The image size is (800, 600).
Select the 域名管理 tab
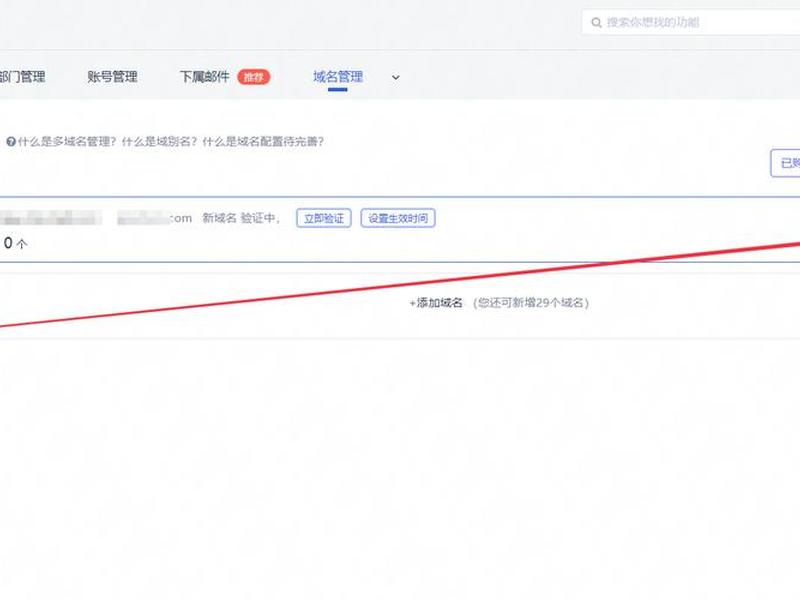click(338, 77)
